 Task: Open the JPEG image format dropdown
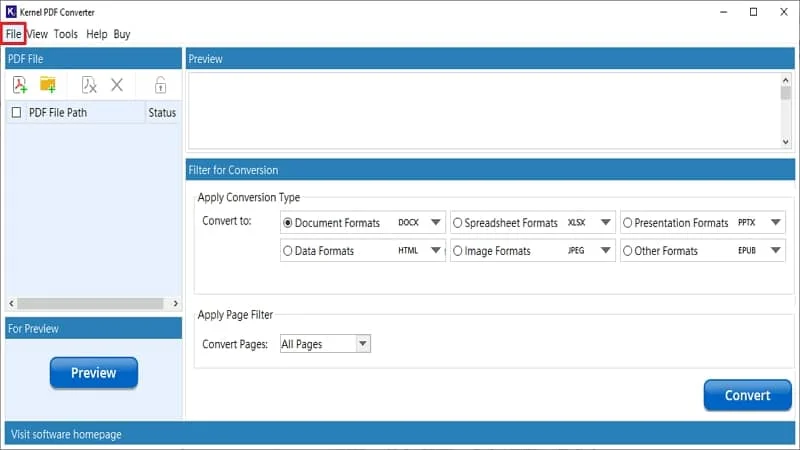coord(606,250)
